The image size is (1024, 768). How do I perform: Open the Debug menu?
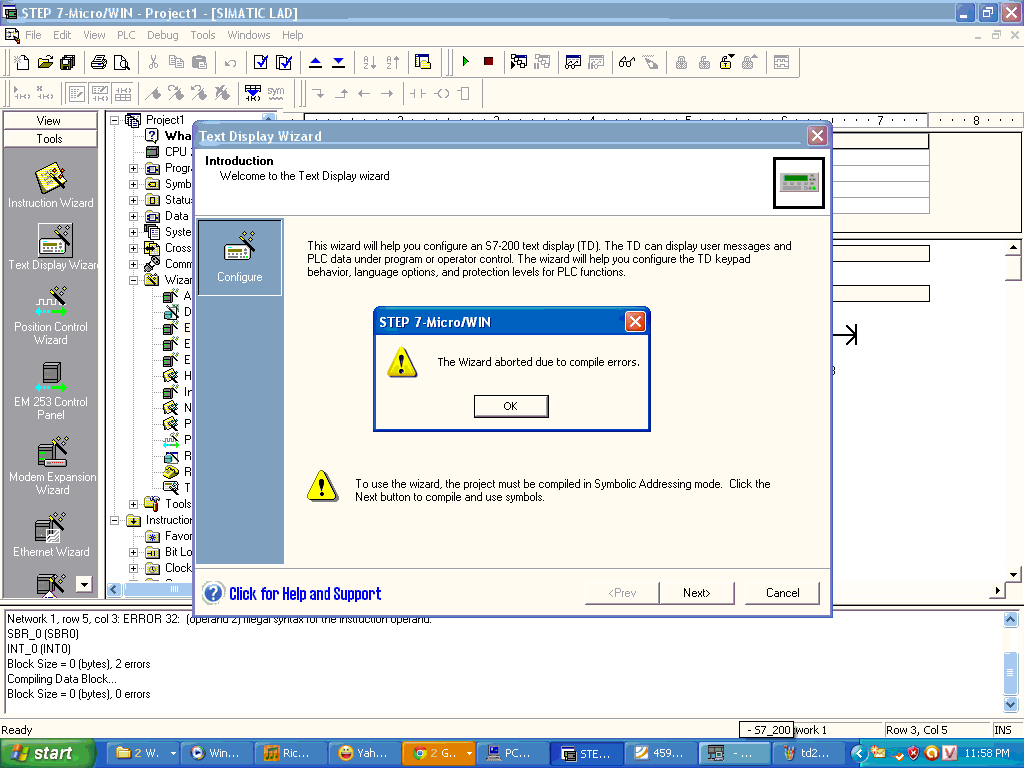[163, 35]
